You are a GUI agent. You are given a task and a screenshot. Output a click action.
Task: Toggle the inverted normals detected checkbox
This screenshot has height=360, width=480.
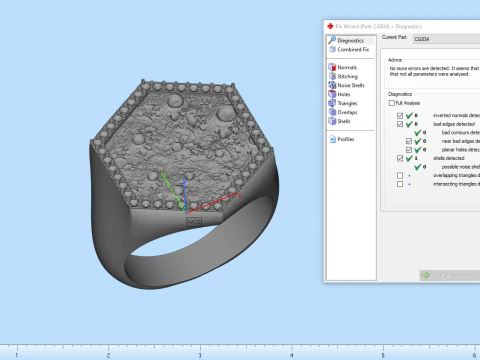[400, 116]
